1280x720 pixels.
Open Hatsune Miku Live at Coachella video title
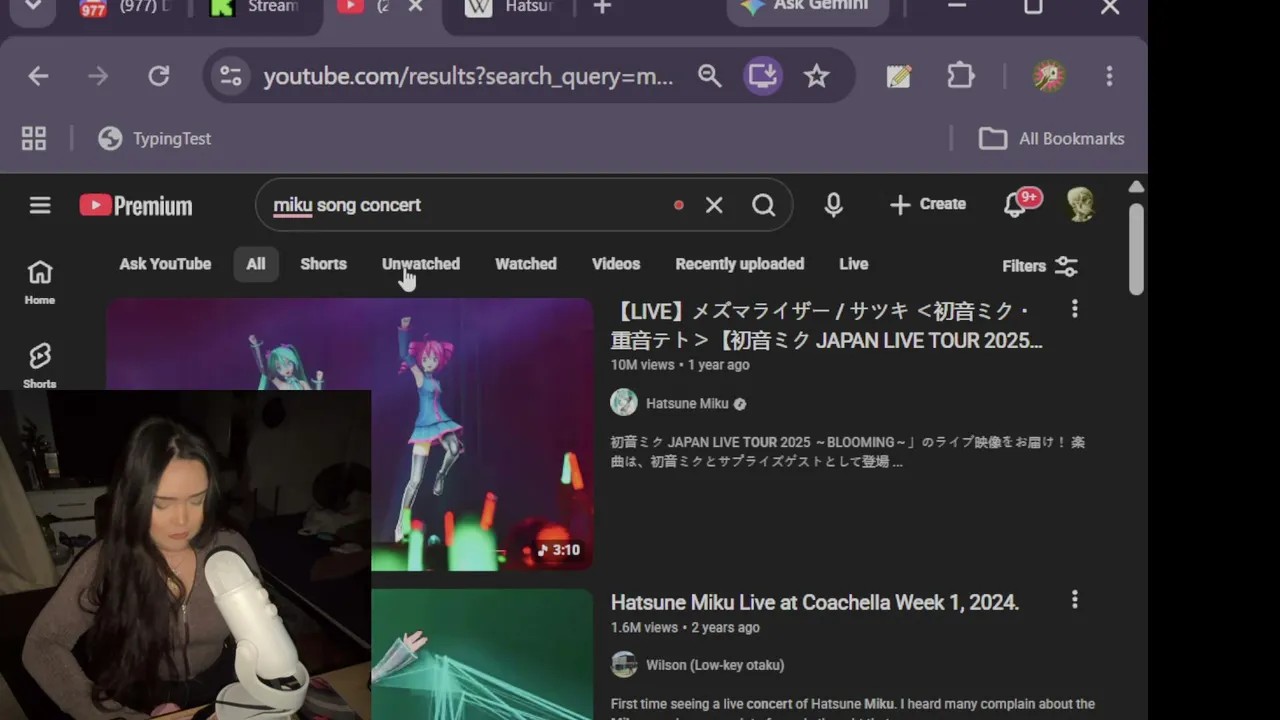(815, 602)
